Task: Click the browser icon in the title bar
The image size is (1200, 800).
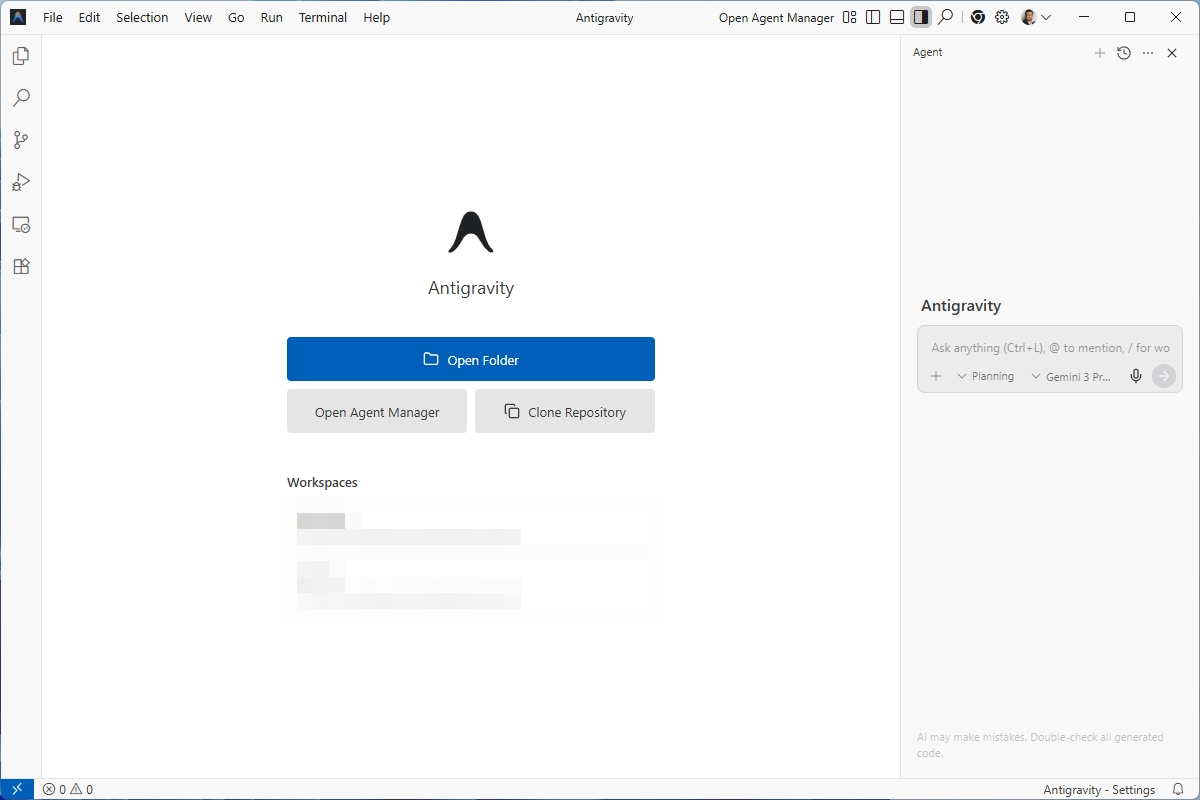Action: click(x=977, y=17)
